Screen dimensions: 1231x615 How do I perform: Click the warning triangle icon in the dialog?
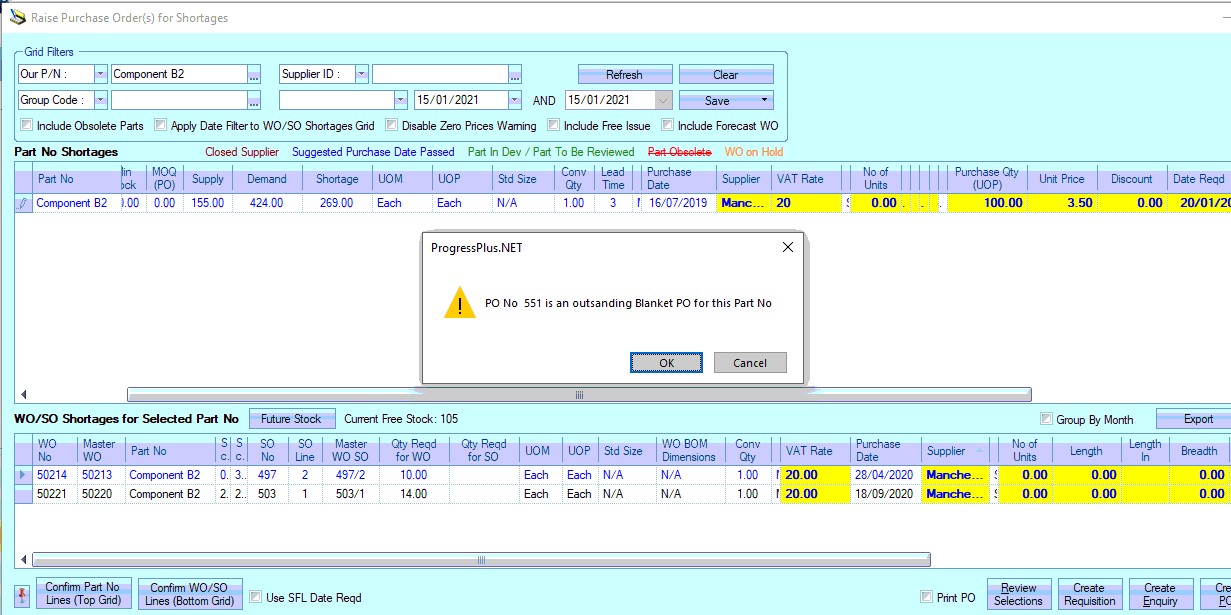pos(459,303)
